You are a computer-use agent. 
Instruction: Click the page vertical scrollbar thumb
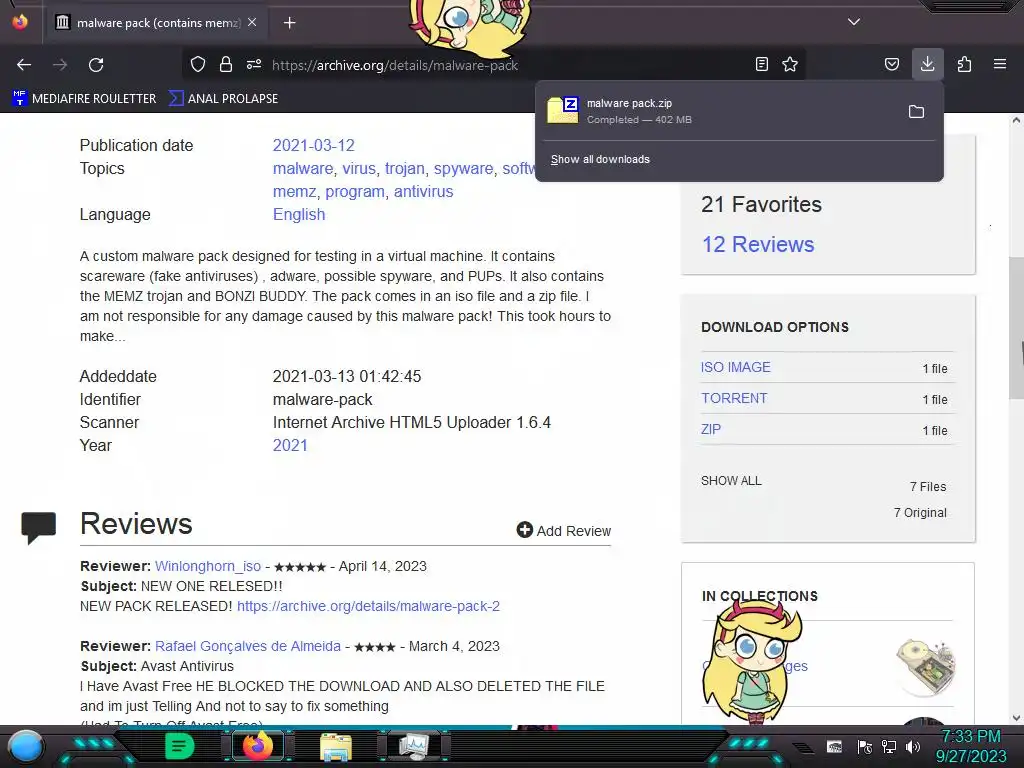1016,328
